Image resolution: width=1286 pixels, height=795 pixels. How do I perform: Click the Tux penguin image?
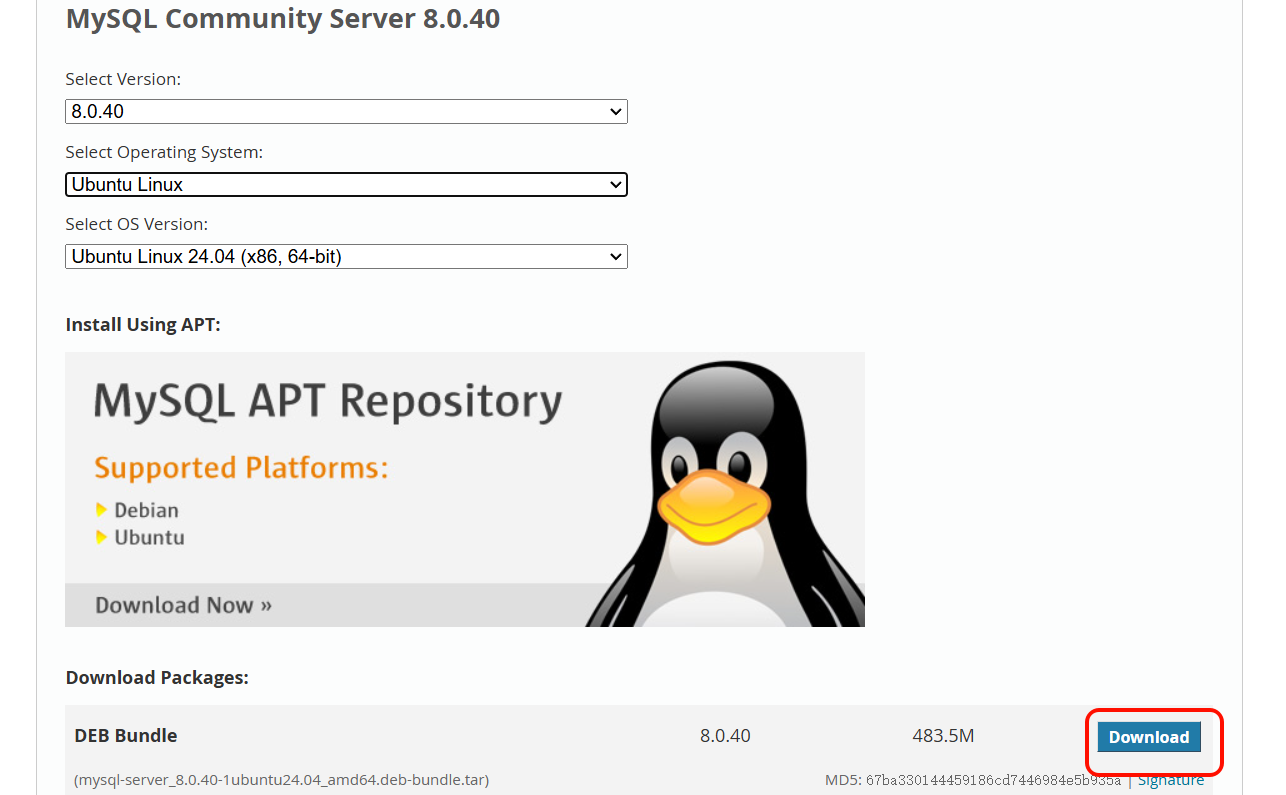point(725,494)
